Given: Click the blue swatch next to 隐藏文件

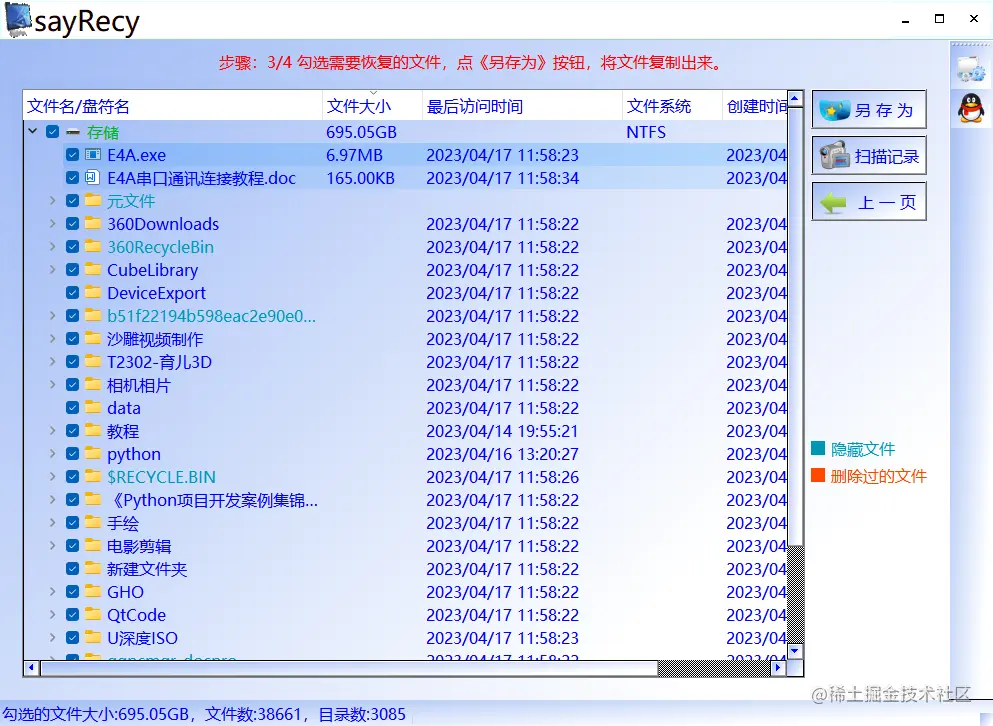Looking at the screenshot, I should pyautogui.click(x=820, y=450).
